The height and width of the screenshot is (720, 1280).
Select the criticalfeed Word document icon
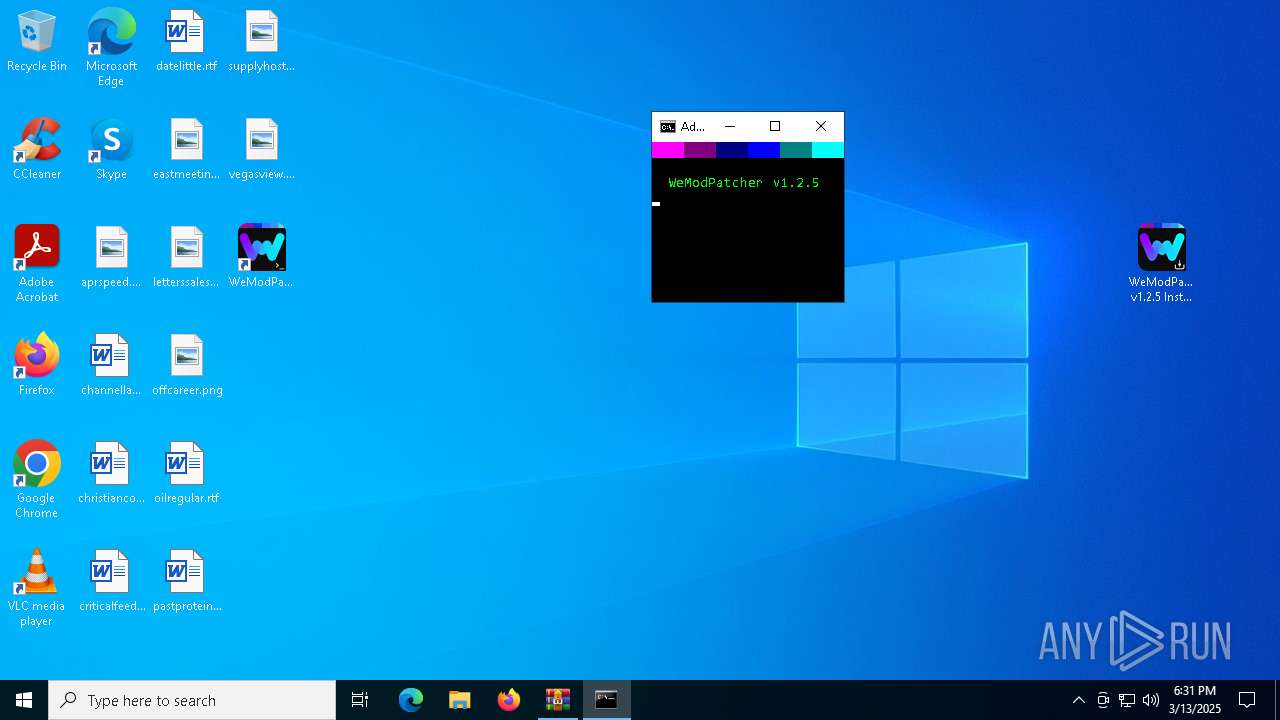click(111, 582)
